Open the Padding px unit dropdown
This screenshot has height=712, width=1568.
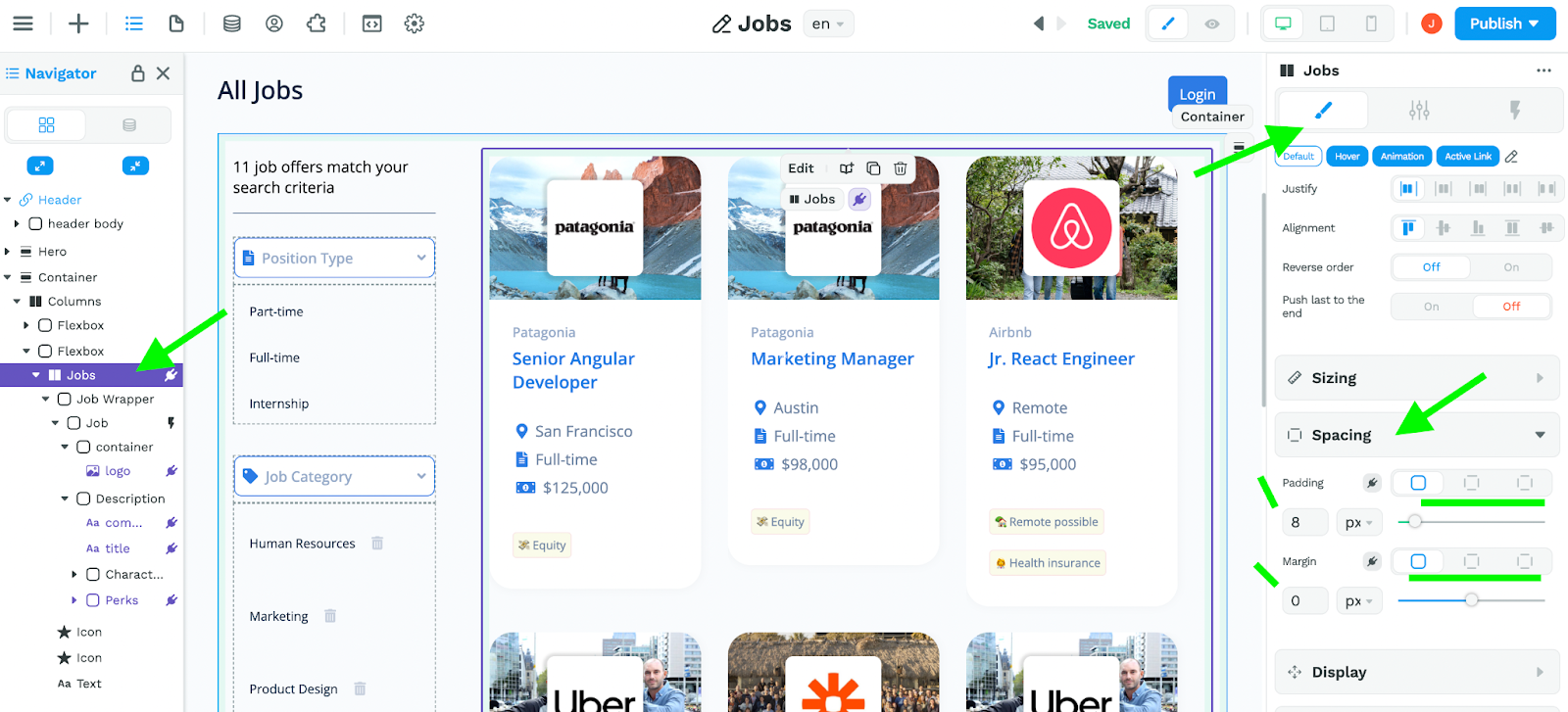tap(1359, 523)
